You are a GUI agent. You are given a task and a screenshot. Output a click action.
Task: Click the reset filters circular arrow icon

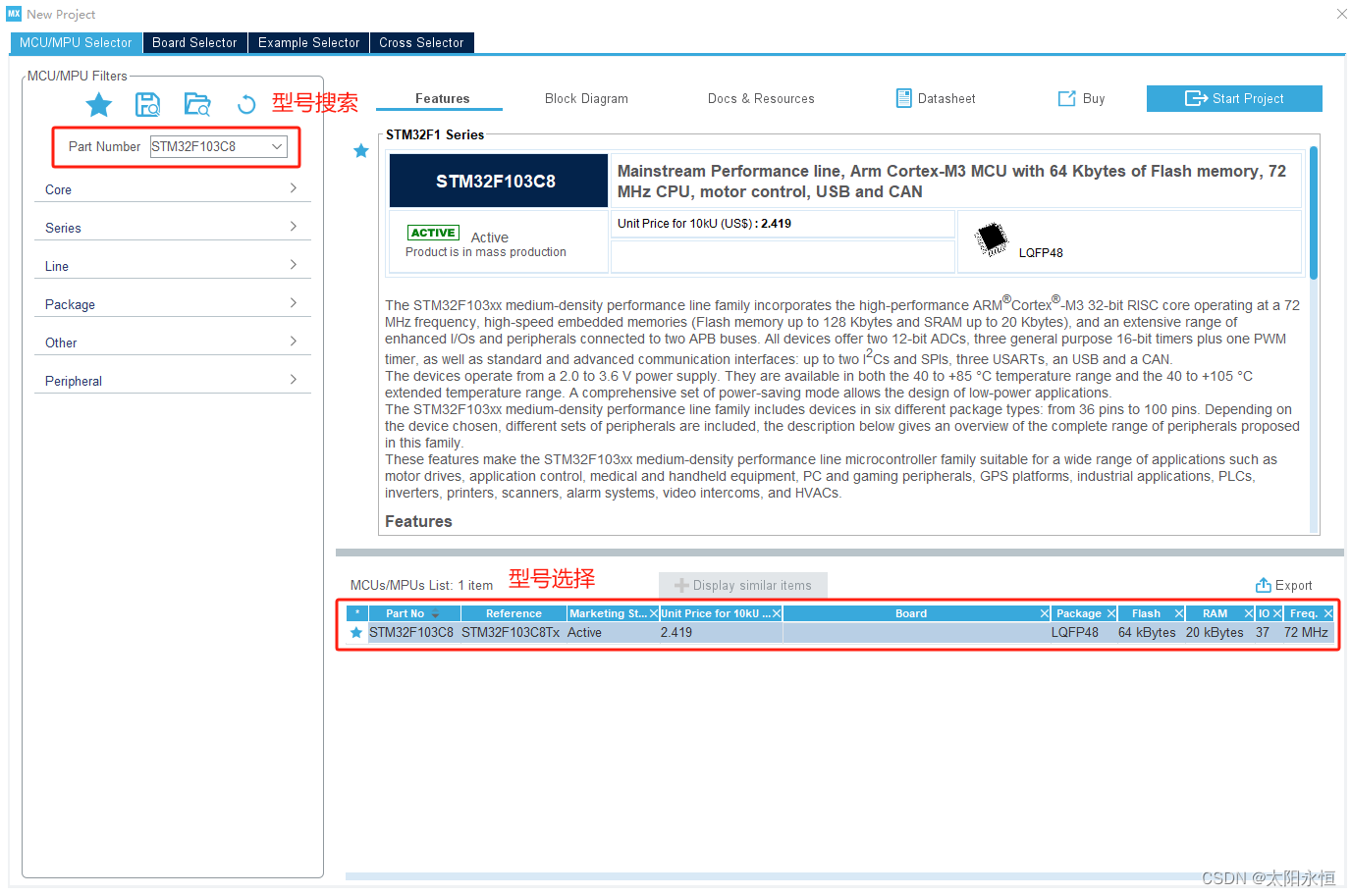tap(246, 104)
